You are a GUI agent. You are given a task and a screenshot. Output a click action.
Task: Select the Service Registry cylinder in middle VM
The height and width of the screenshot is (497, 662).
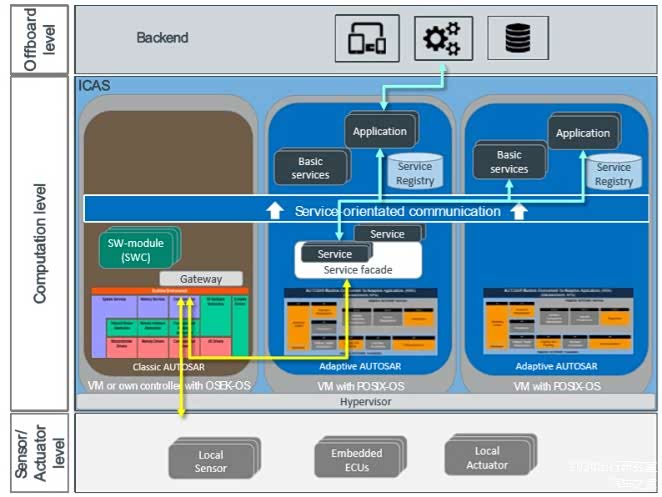tap(414, 173)
